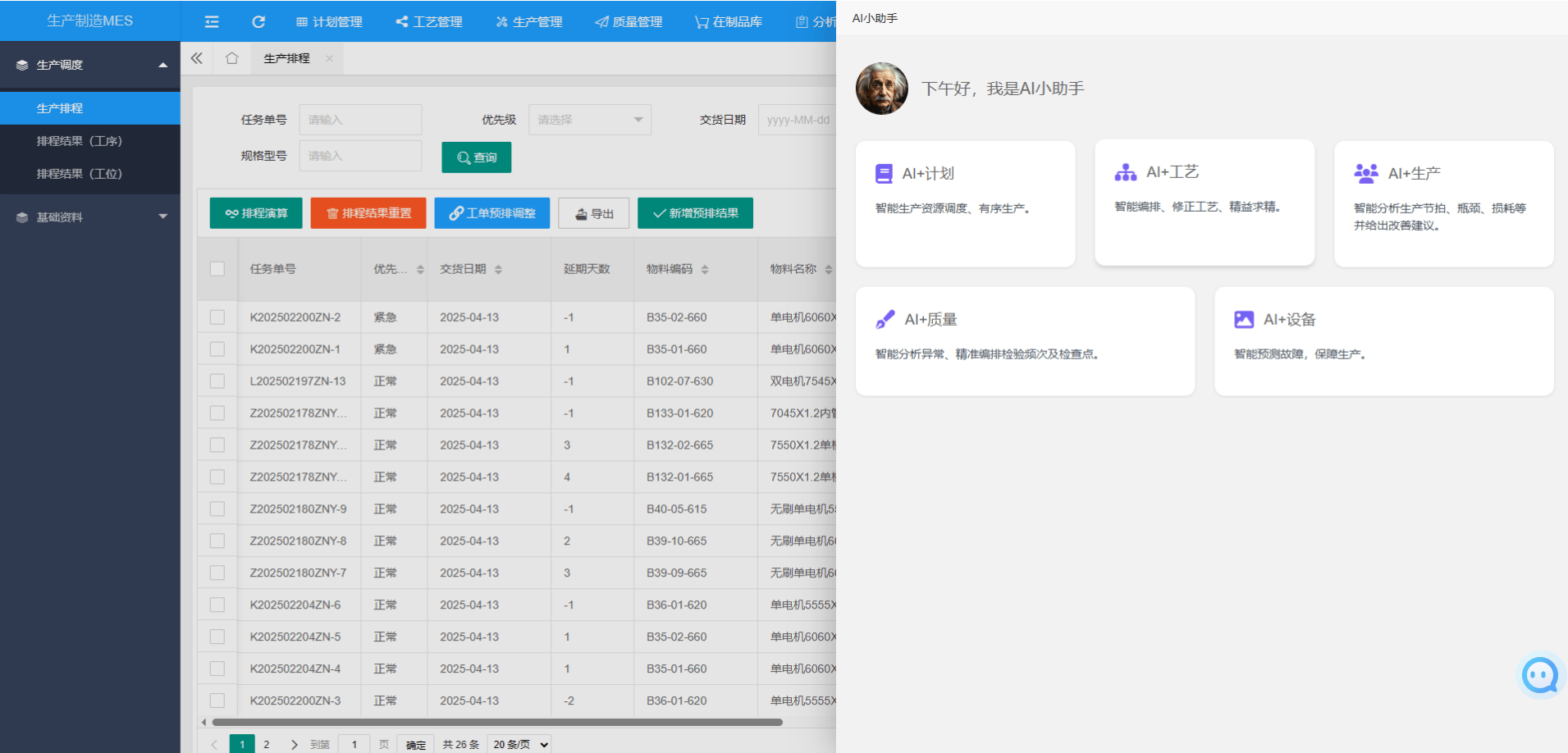1568x753 pixels.
Task: Select checkbox for task L202502197ZN-13
Action: (x=217, y=381)
